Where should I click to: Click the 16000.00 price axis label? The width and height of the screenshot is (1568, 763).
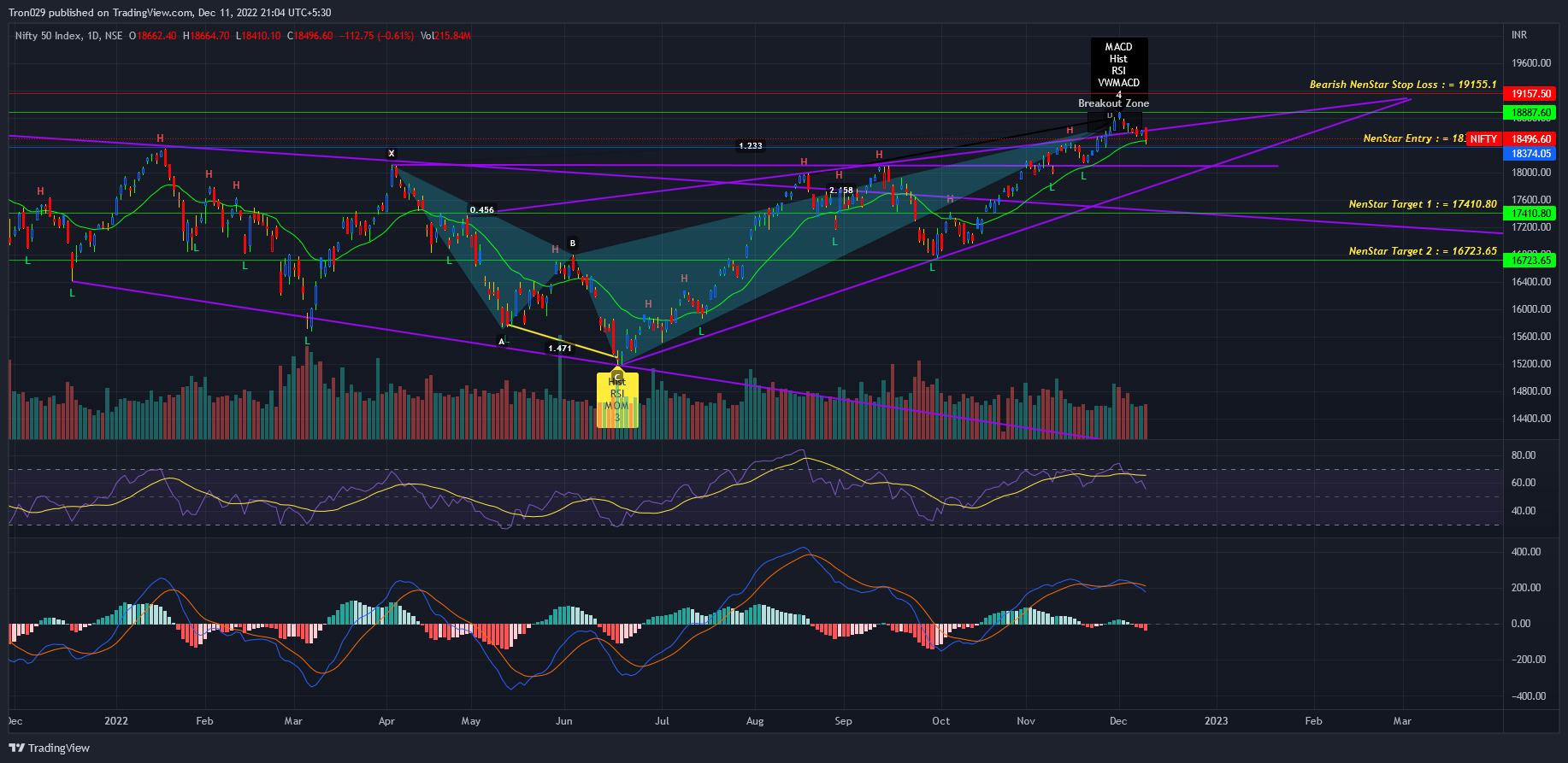tap(1530, 309)
